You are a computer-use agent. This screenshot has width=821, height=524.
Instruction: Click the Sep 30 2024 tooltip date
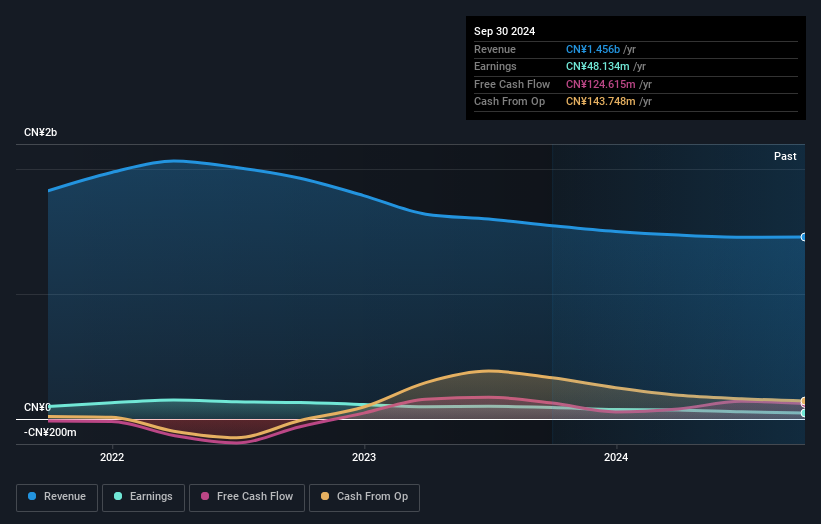click(x=504, y=31)
